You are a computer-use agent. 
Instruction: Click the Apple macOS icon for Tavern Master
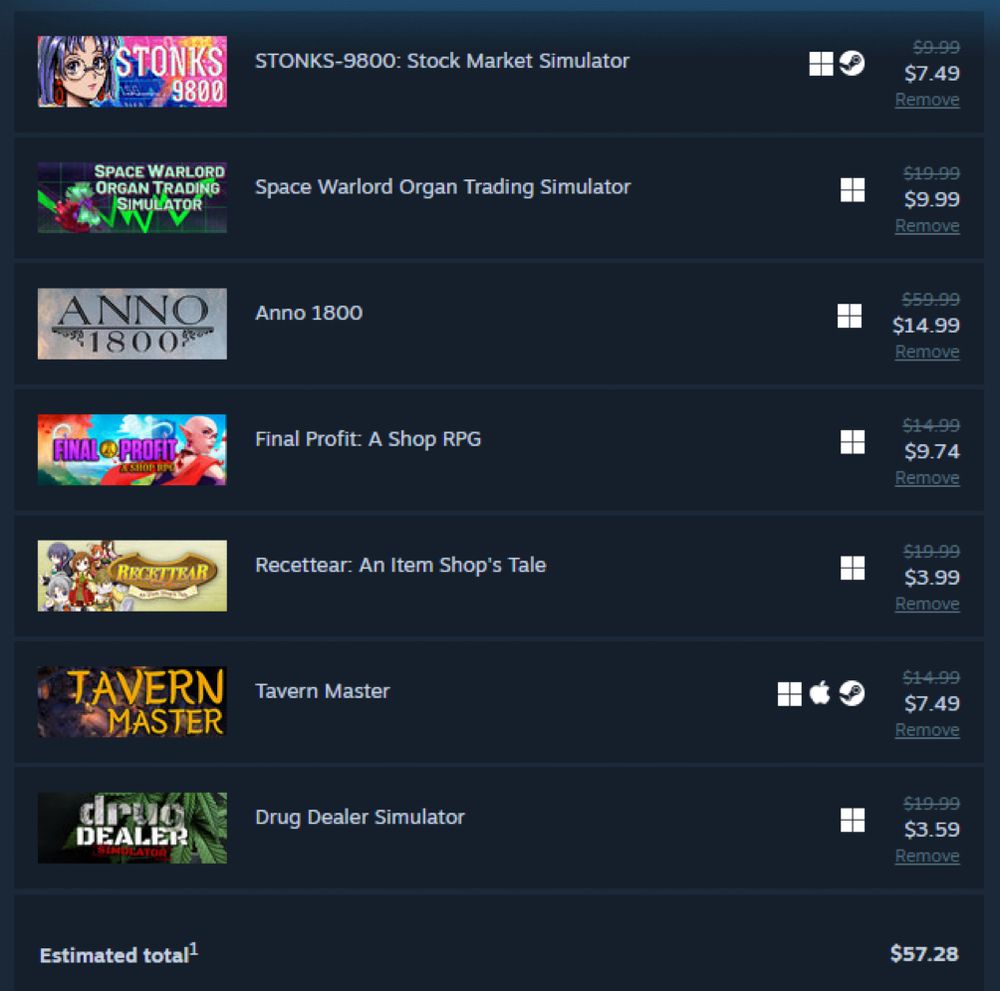point(820,693)
